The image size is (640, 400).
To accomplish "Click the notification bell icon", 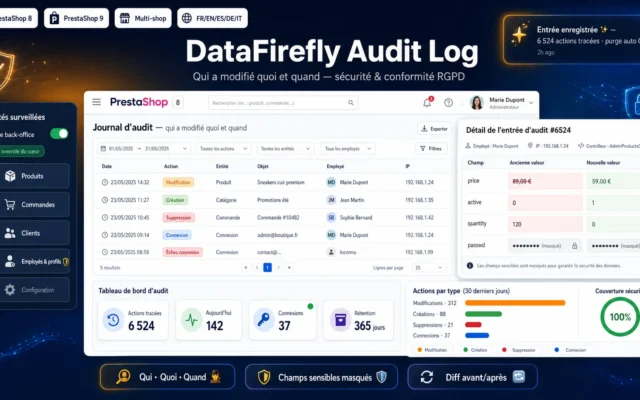I will click(427, 102).
